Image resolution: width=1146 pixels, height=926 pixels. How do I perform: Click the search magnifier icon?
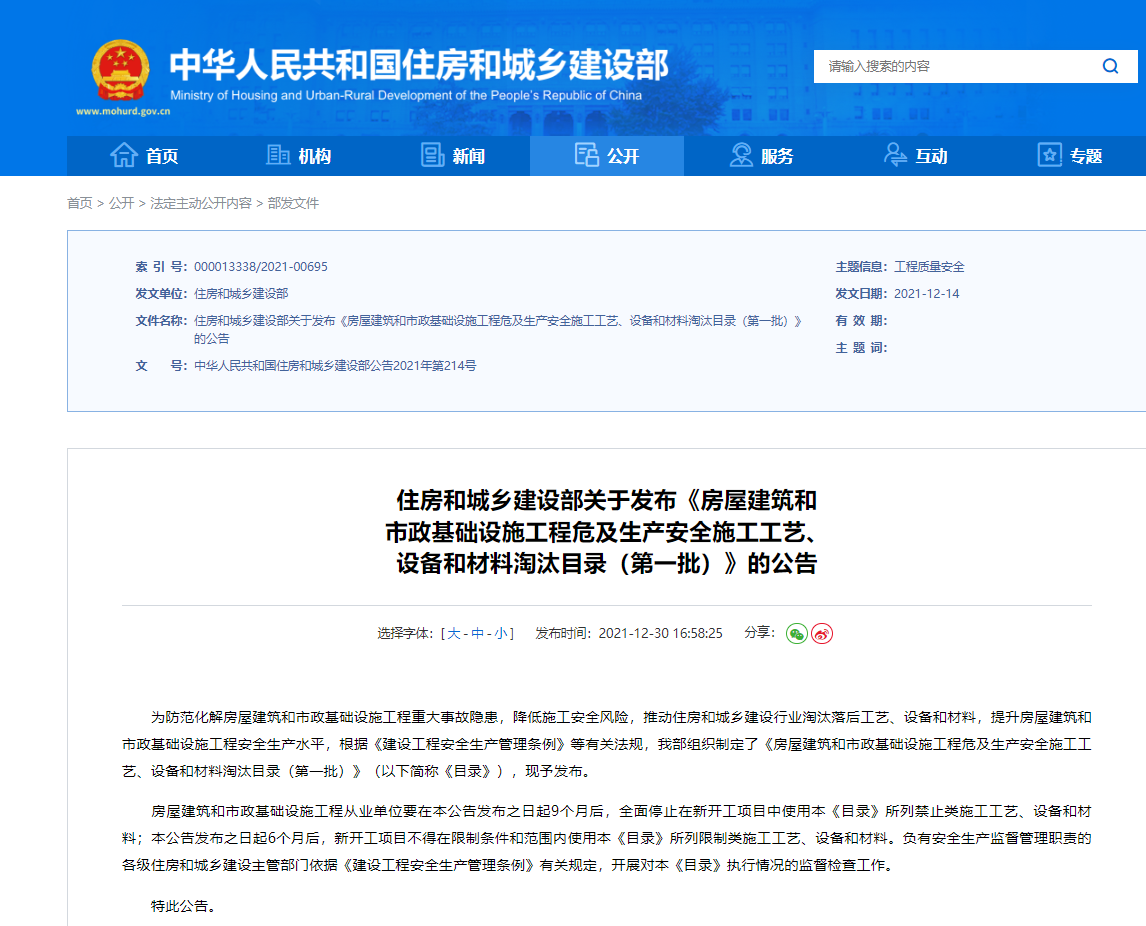1110,66
